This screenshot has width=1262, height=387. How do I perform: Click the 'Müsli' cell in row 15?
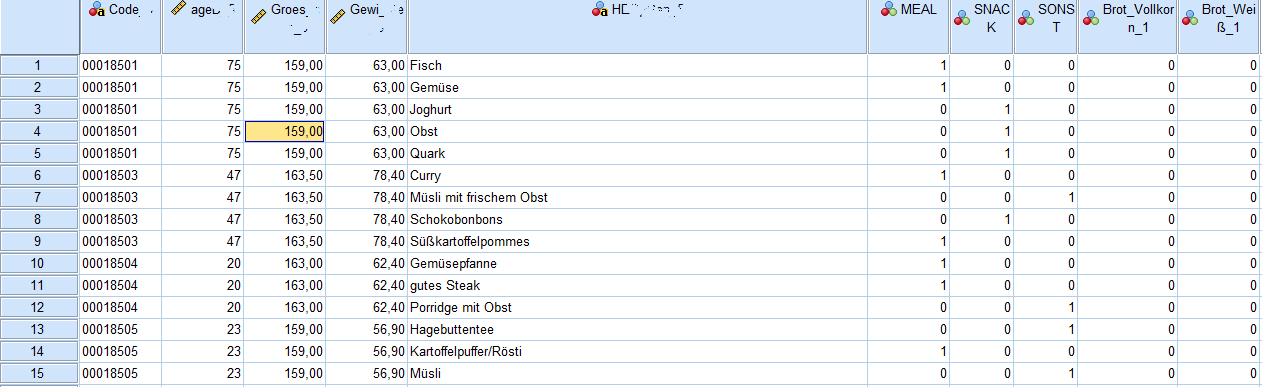pyautogui.click(x=637, y=374)
